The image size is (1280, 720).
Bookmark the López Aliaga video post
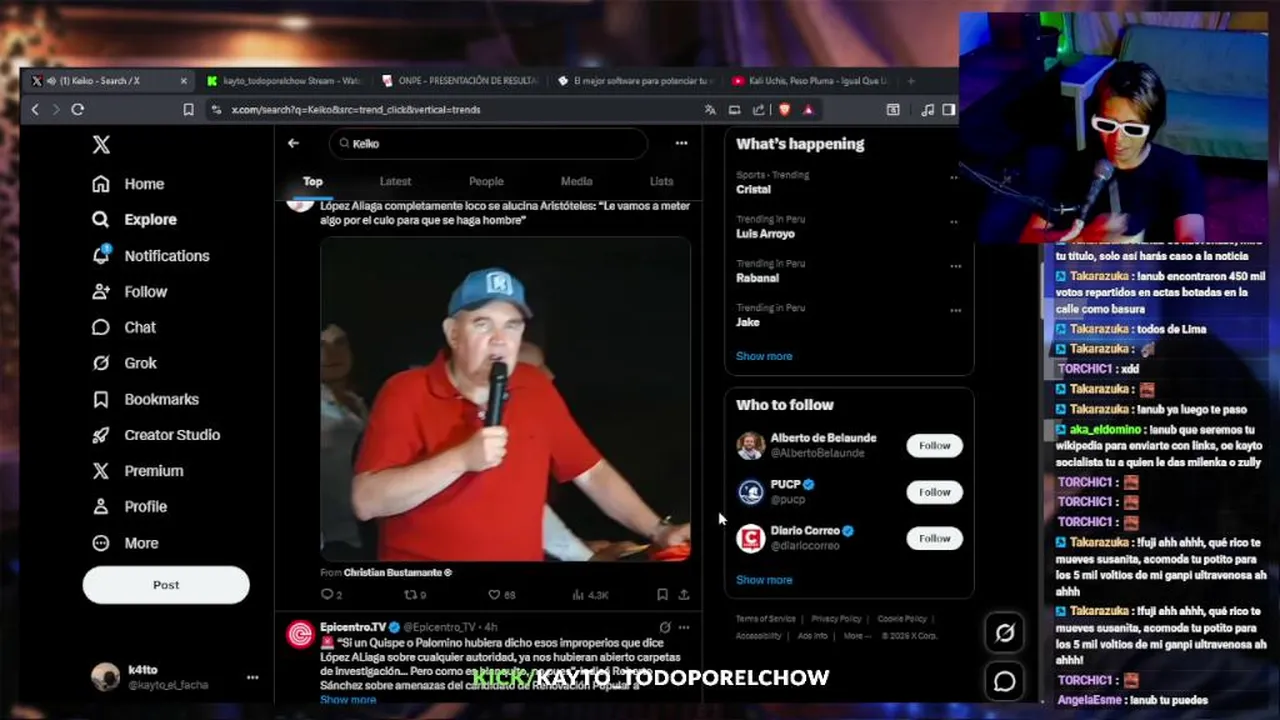[x=662, y=595]
